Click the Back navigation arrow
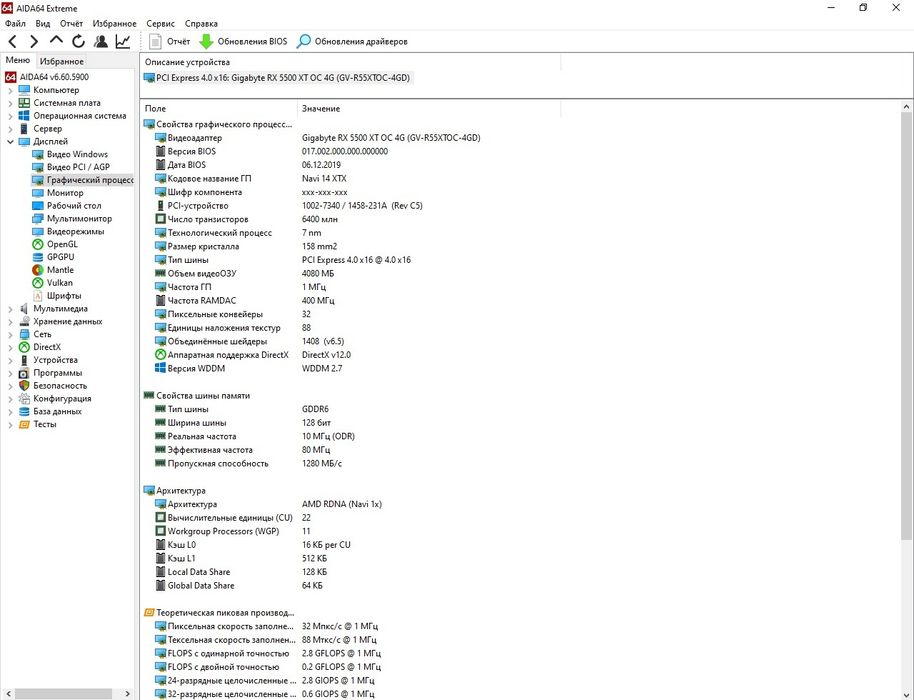This screenshot has width=914, height=700. tap(13, 41)
